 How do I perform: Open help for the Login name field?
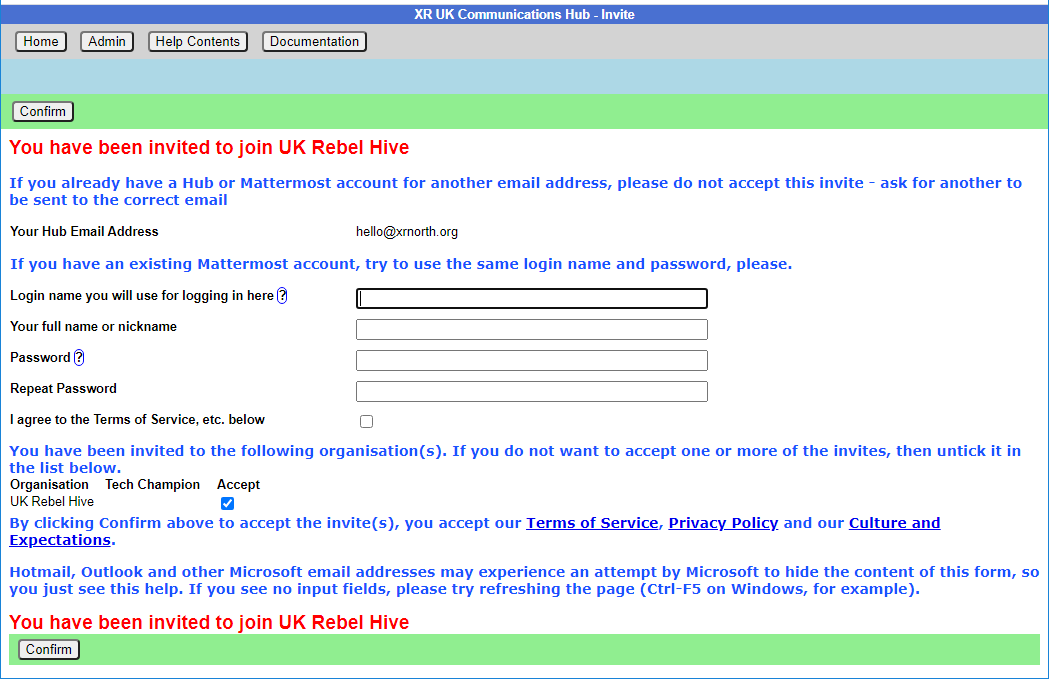[x=282, y=296]
